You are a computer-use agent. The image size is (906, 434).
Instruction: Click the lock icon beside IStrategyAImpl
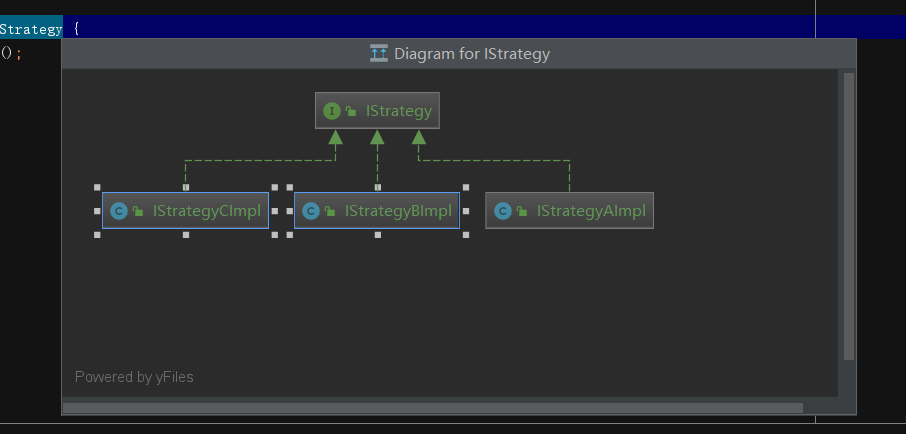[522, 212]
